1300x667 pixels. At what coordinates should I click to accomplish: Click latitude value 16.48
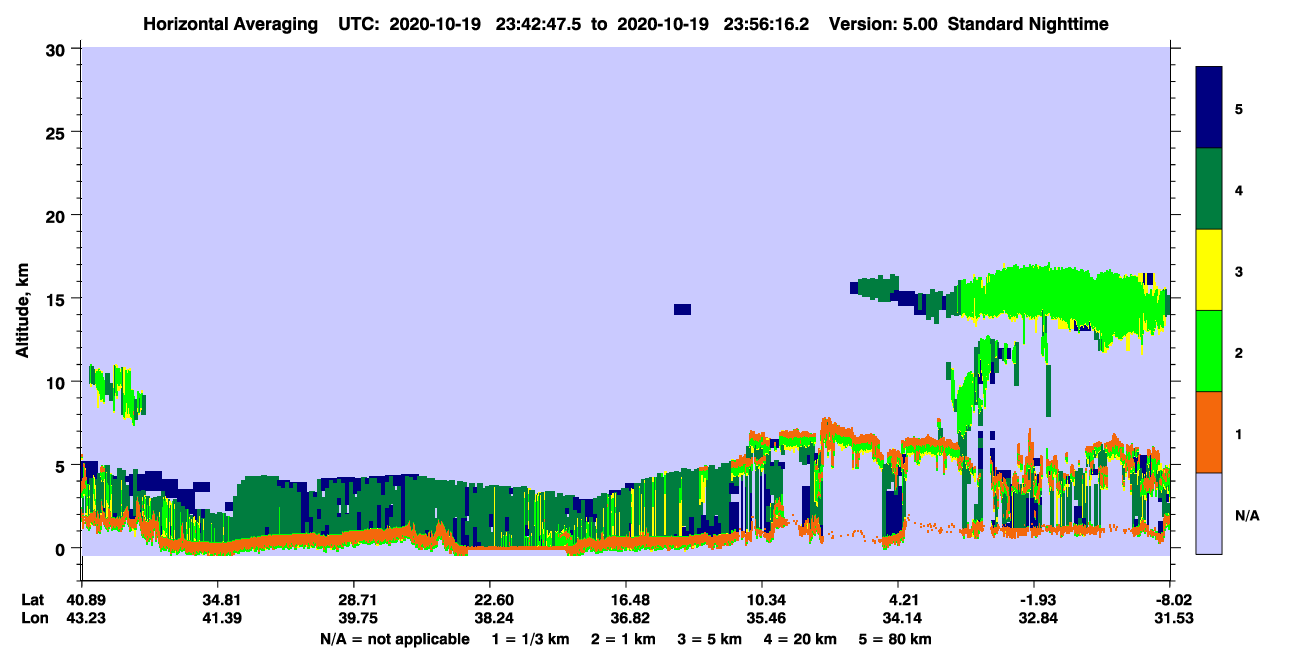pos(625,599)
